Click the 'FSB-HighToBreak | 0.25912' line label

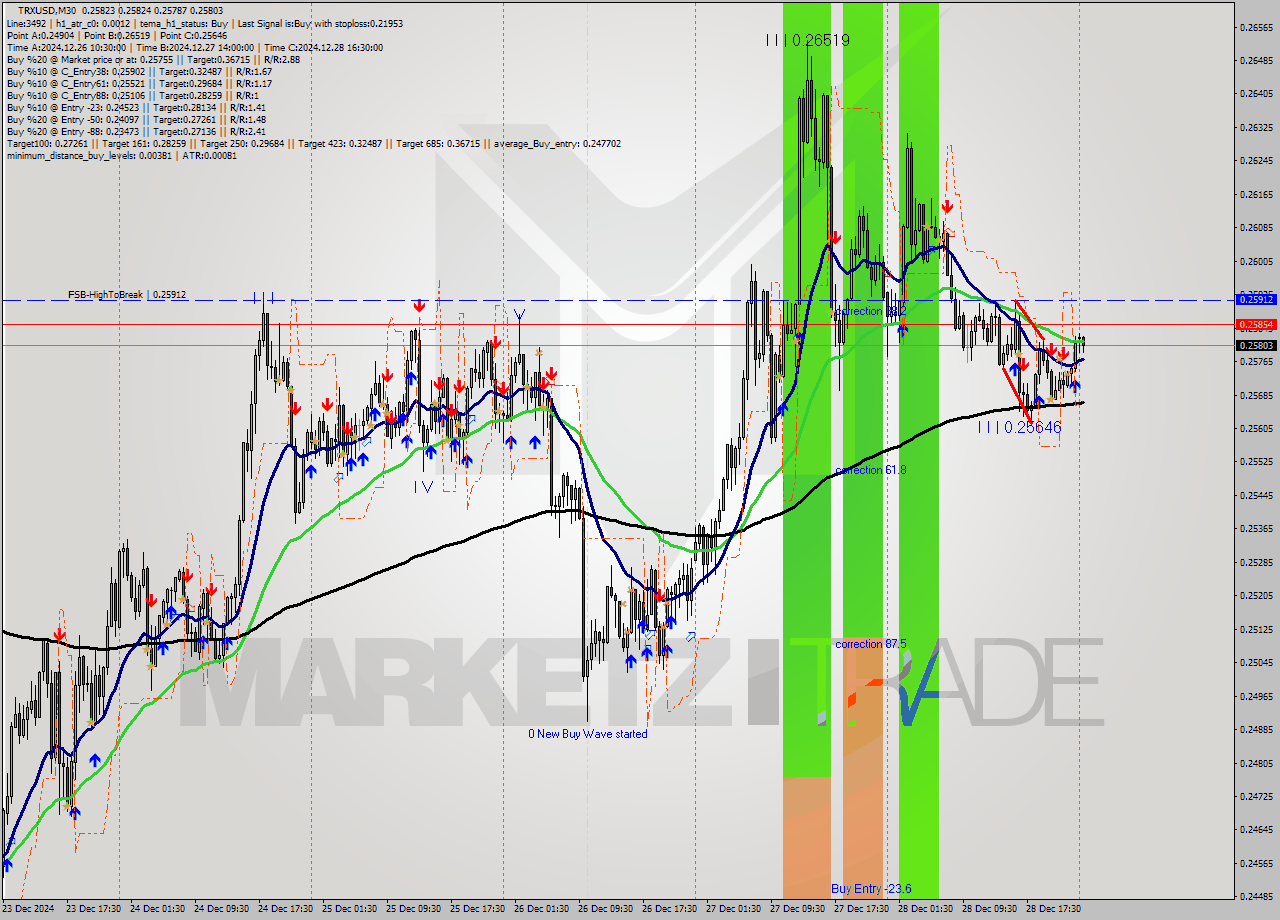pos(127,295)
